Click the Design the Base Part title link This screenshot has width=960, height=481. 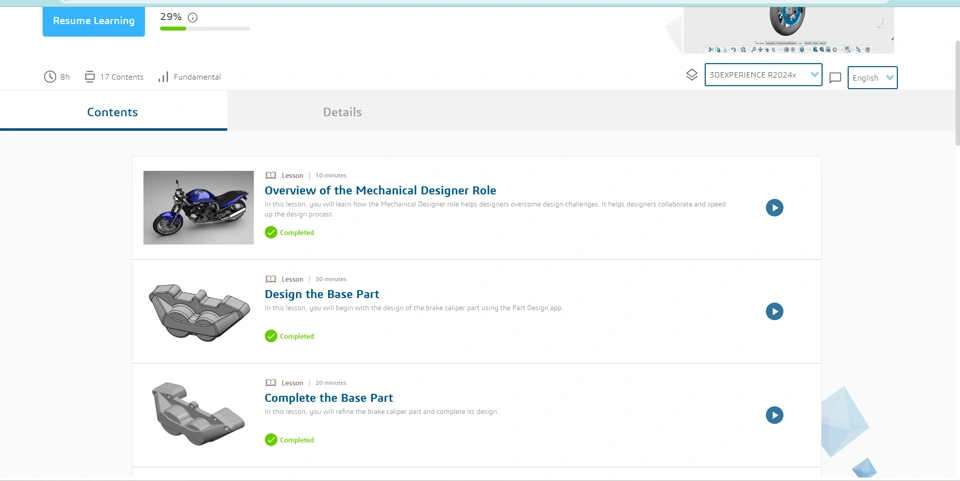(321, 294)
